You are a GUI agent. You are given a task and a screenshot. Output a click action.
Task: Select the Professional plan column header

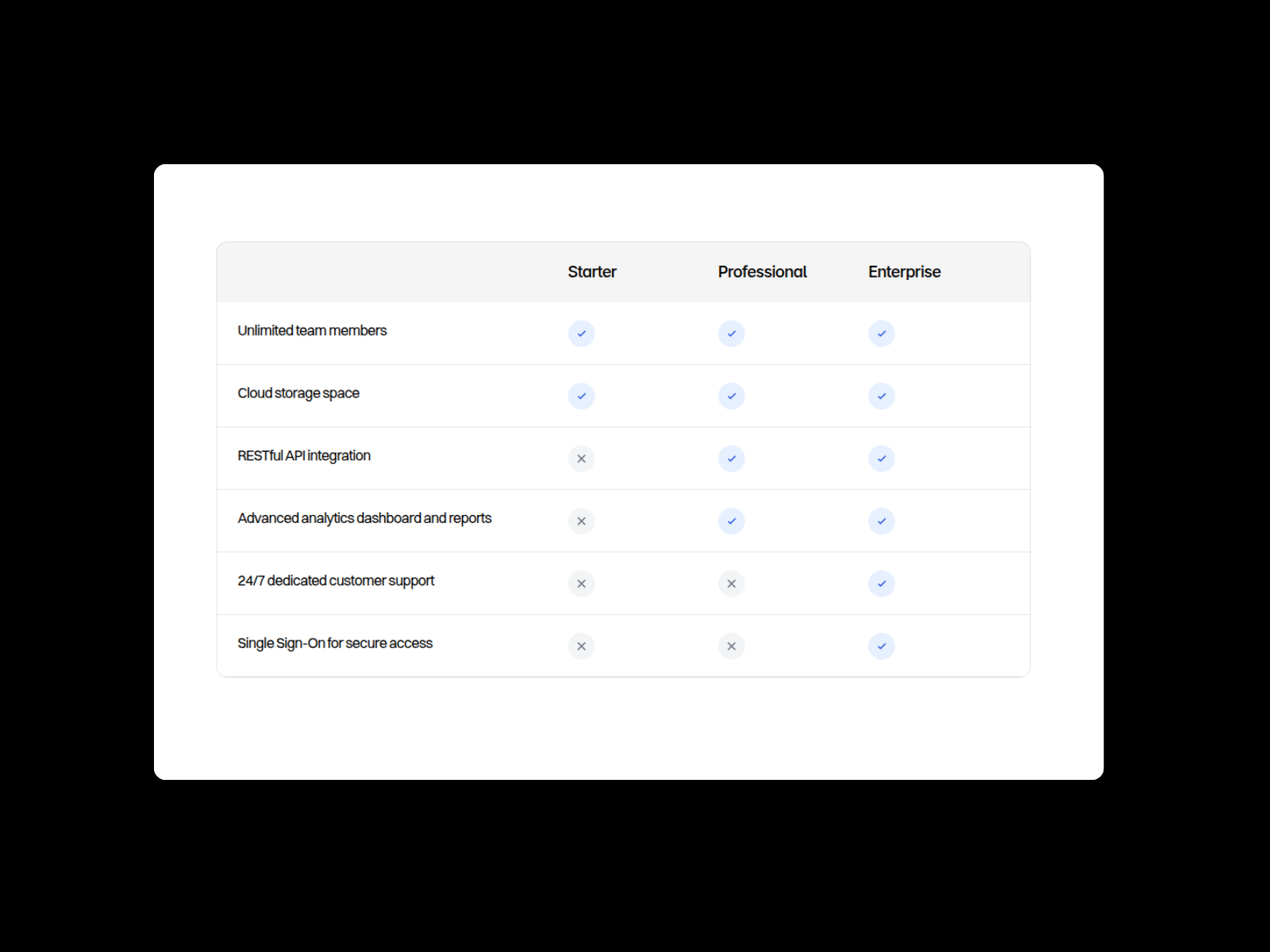click(762, 272)
